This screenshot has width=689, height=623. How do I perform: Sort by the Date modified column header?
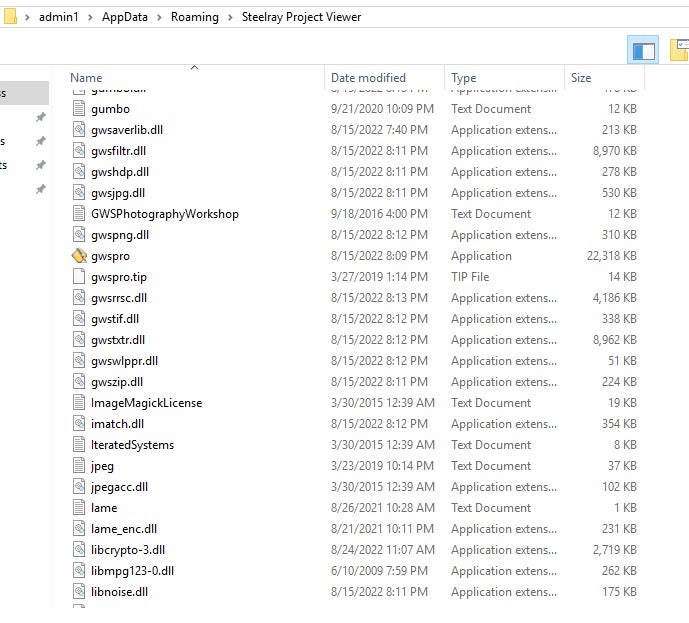tap(368, 78)
